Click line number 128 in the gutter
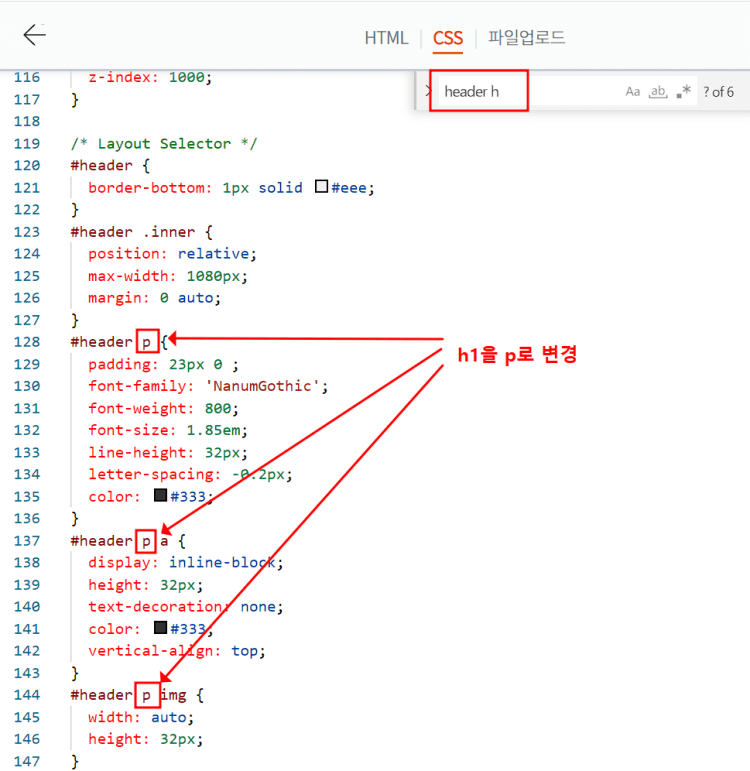The height and width of the screenshot is (771, 750). [x=27, y=342]
